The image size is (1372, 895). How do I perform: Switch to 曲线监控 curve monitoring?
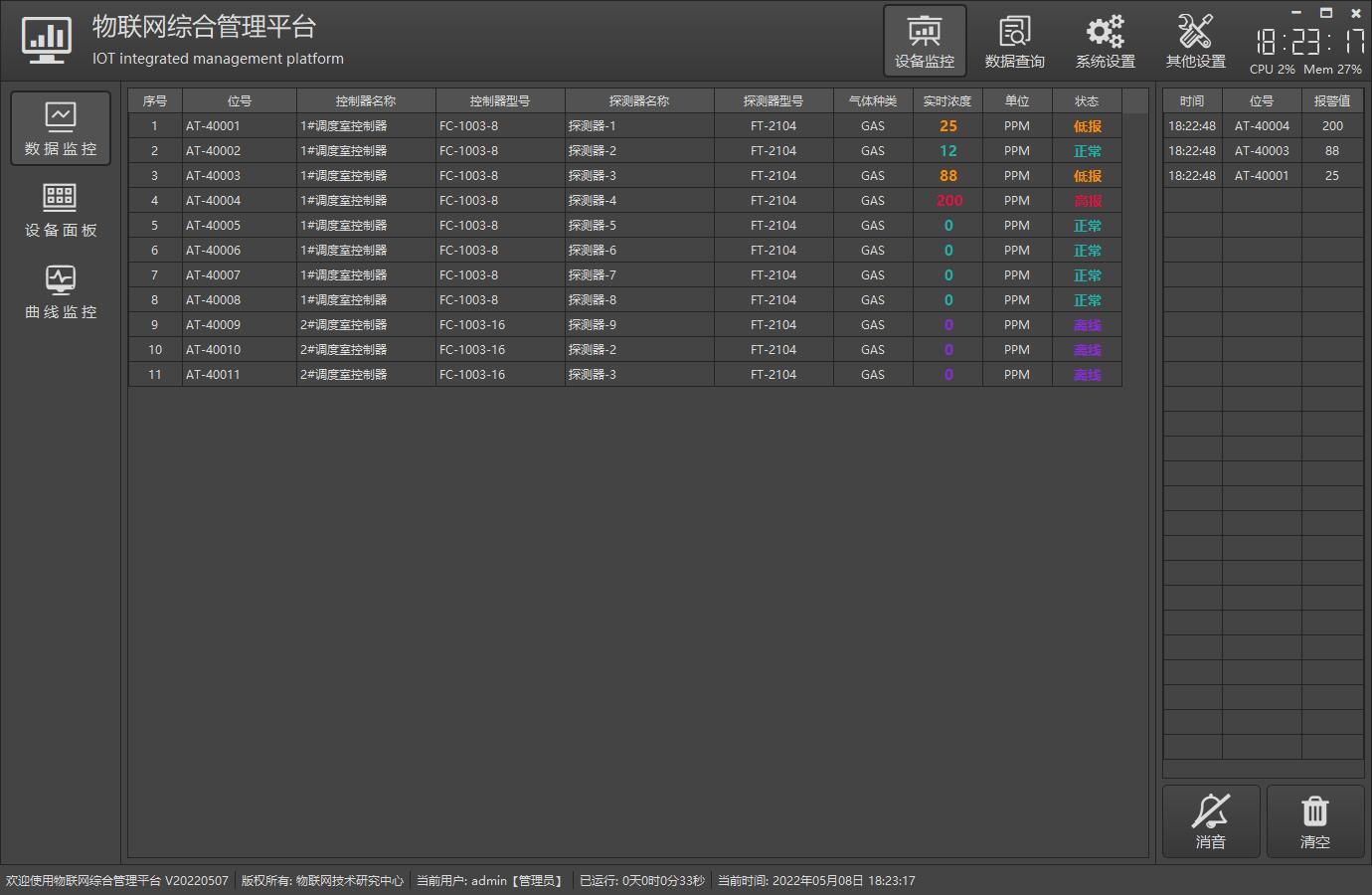(61, 292)
